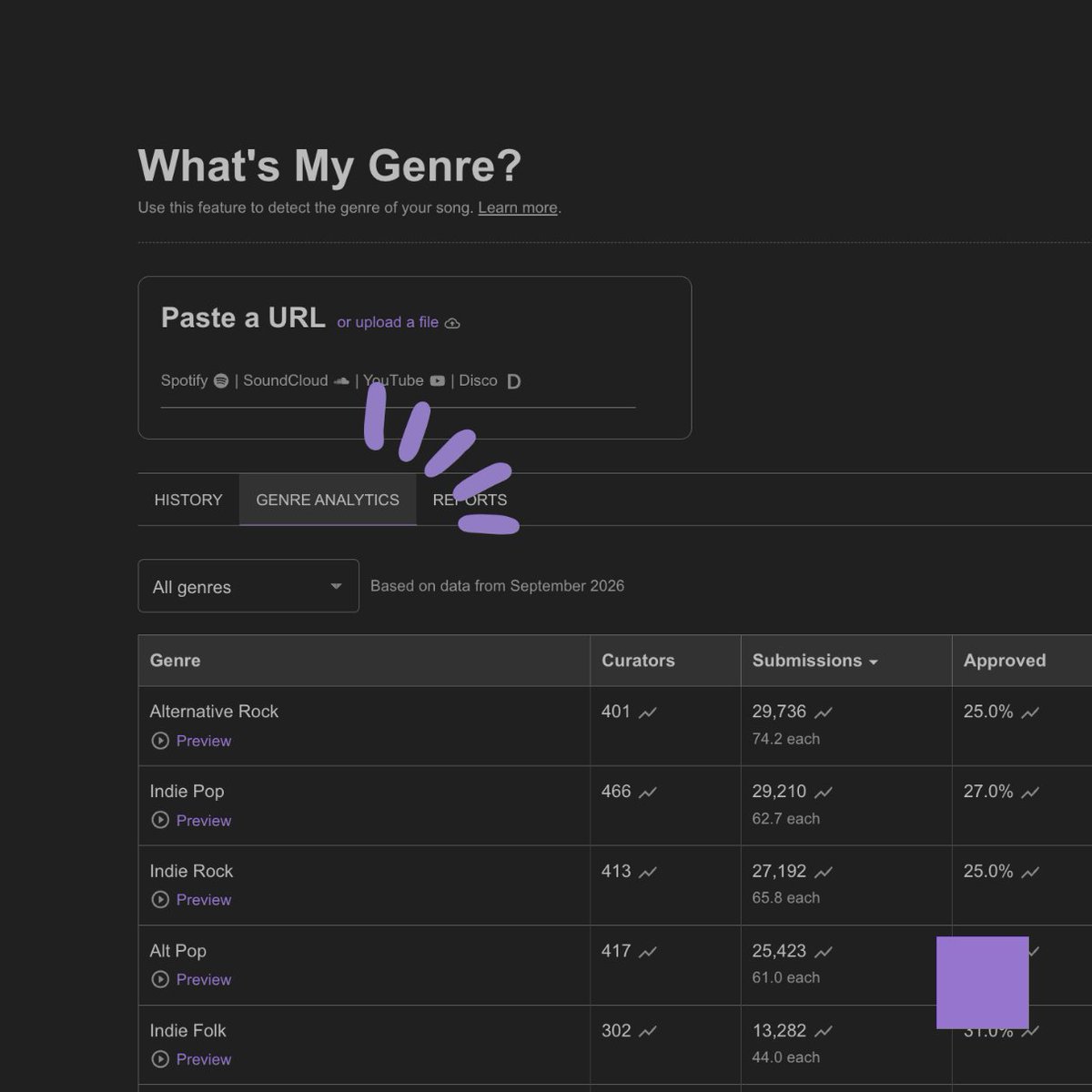Viewport: 1092px width, 1092px height.
Task: Play the Indie Pop preview icon
Action: click(160, 820)
